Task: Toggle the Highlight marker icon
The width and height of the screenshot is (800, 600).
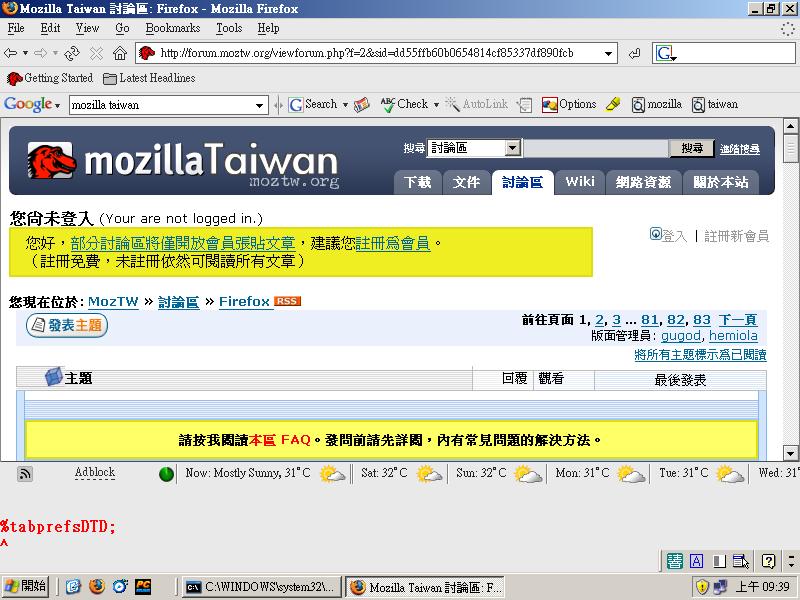Action: (613, 104)
